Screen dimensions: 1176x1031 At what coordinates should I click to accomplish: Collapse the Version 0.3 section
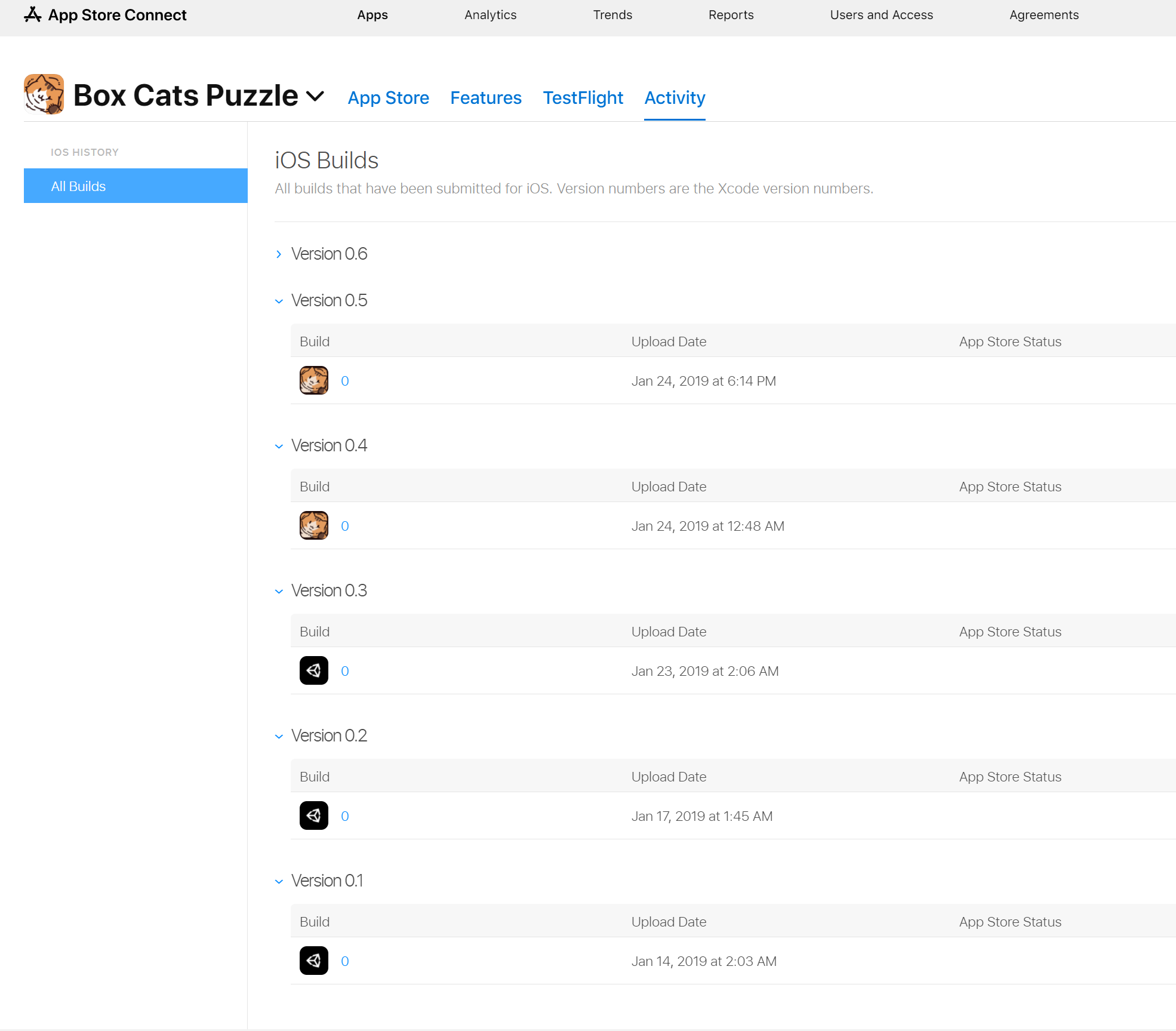click(x=279, y=591)
